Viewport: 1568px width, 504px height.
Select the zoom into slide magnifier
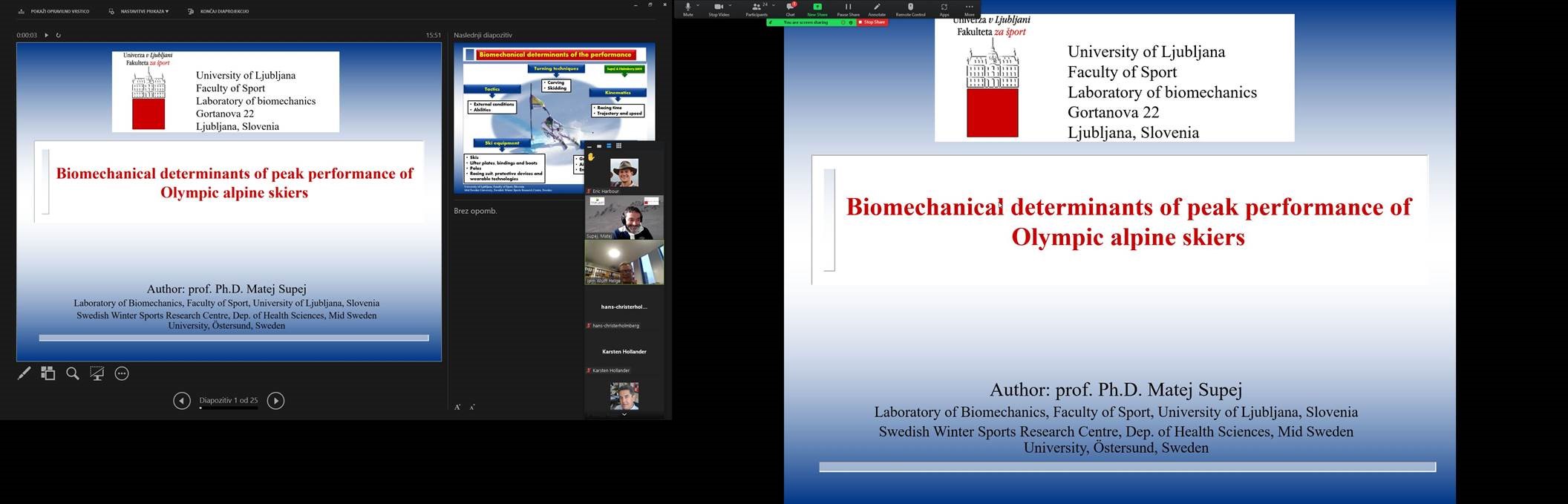(x=73, y=373)
